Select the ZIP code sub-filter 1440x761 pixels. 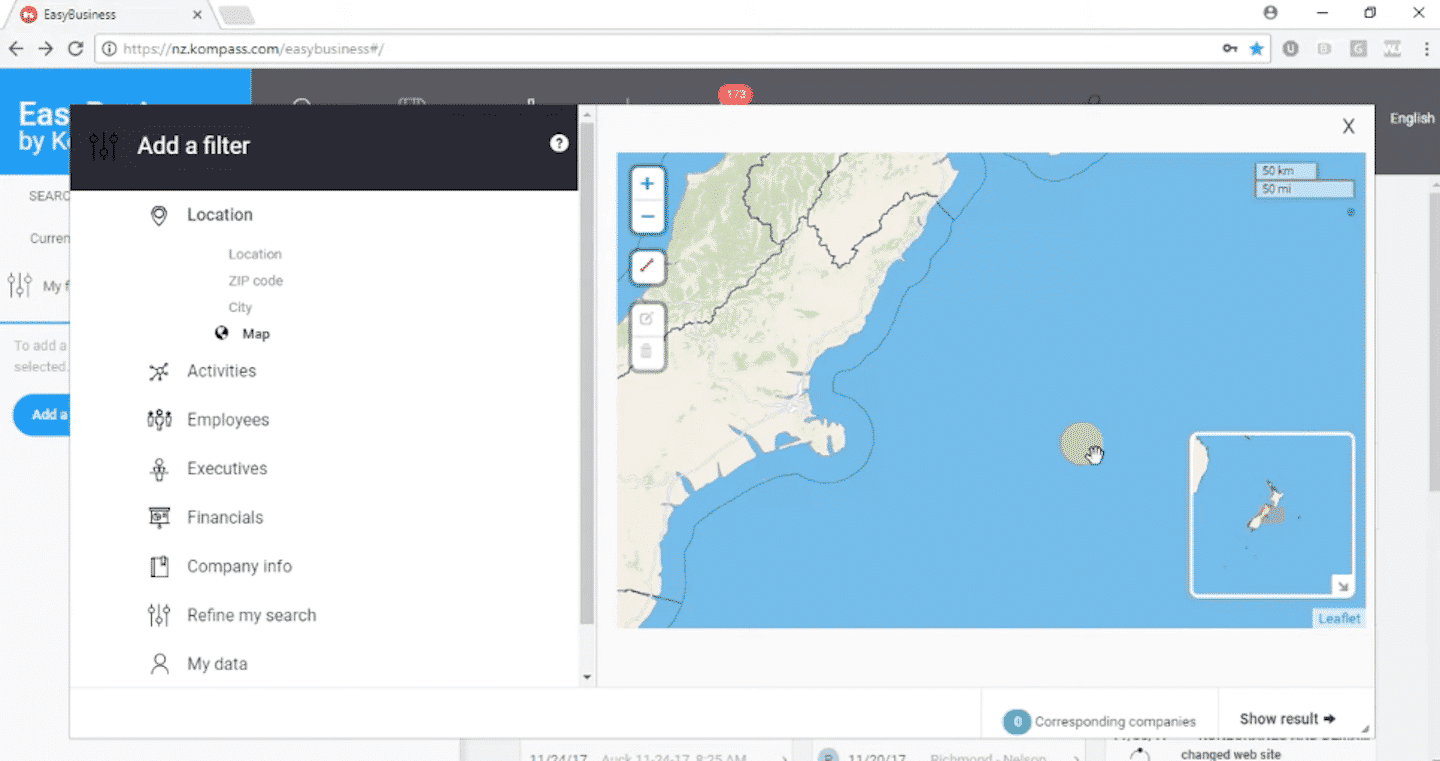click(255, 281)
